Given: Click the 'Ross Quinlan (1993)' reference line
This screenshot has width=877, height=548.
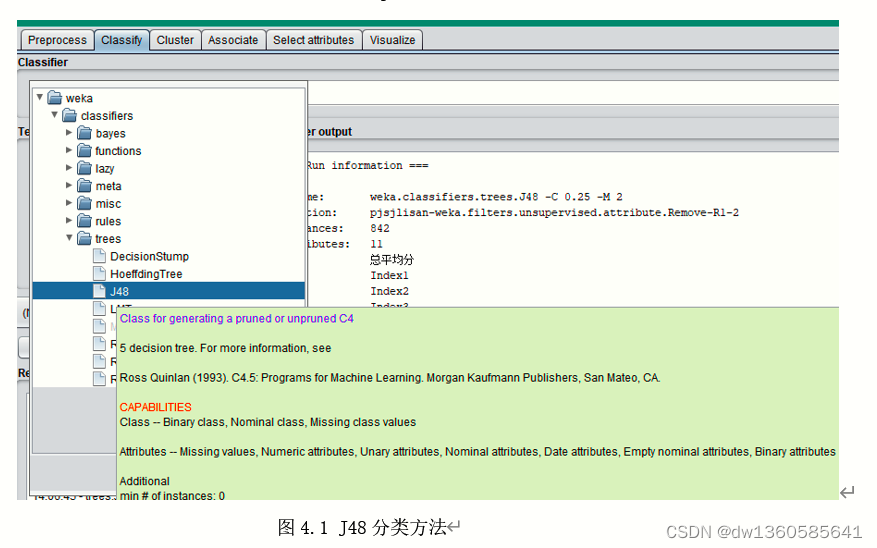Looking at the screenshot, I should tap(390, 378).
